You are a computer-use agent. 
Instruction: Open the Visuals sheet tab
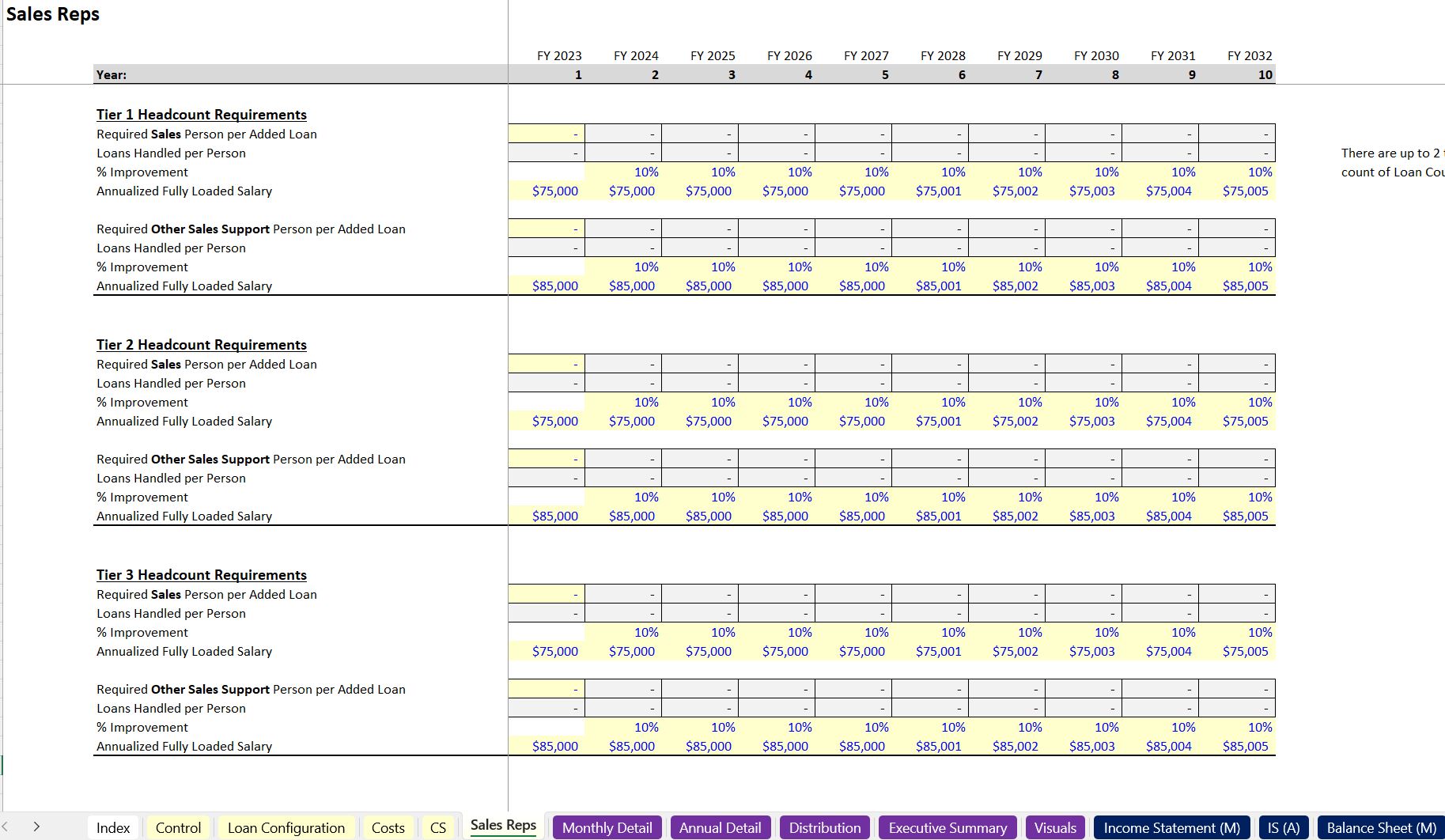pos(1055,827)
